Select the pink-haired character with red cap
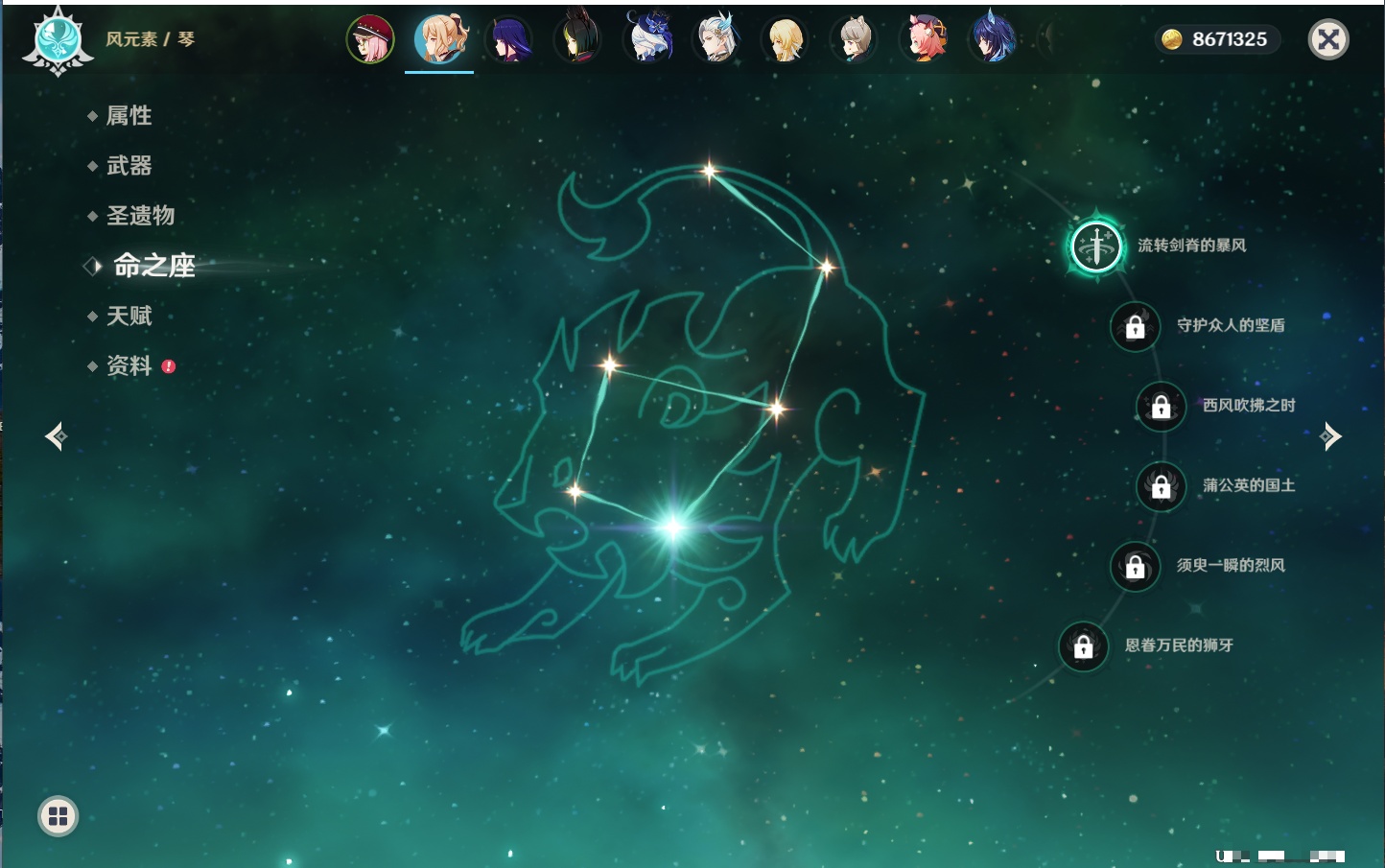This screenshot has width=1385, height=868. (370, 39)
